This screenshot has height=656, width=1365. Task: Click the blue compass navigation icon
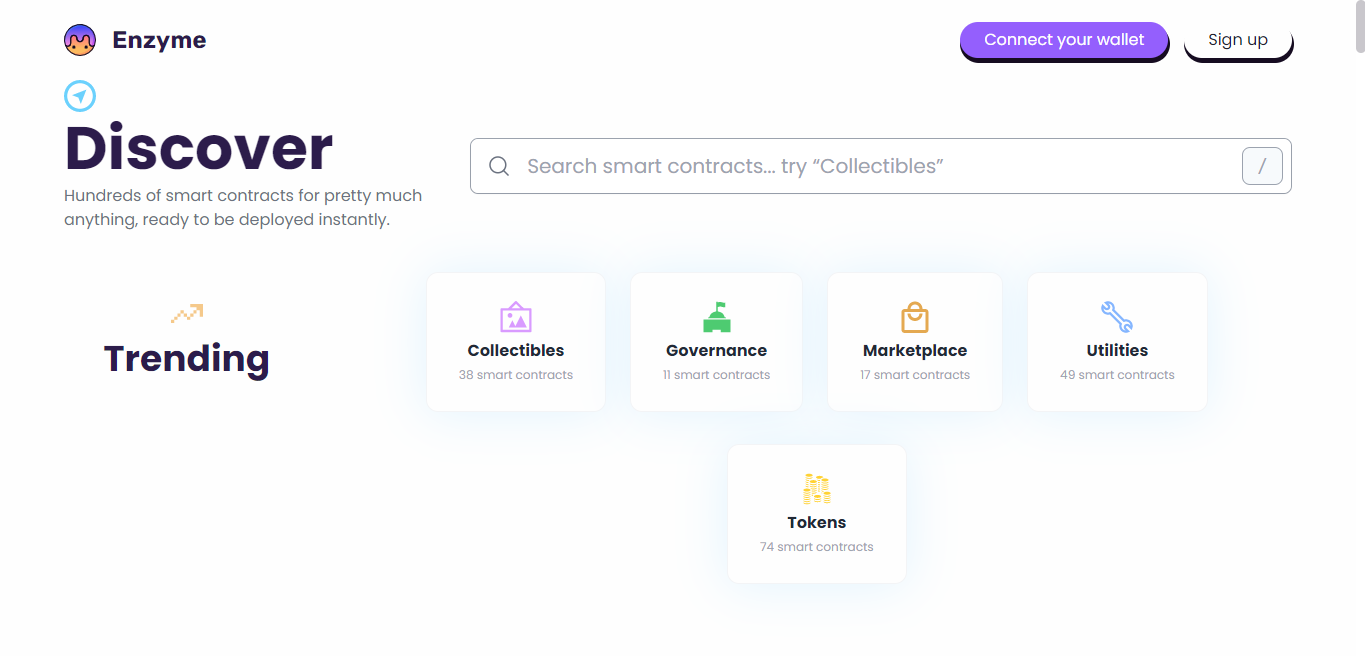coord(80,96)
